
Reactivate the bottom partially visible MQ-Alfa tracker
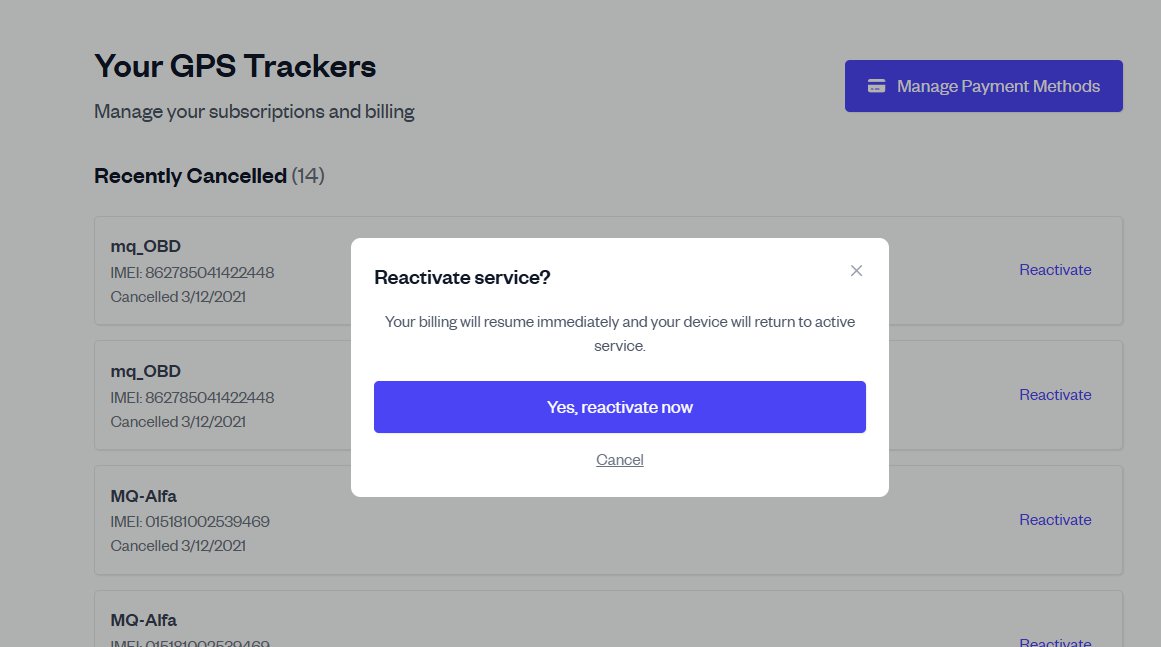point(1055,641)
